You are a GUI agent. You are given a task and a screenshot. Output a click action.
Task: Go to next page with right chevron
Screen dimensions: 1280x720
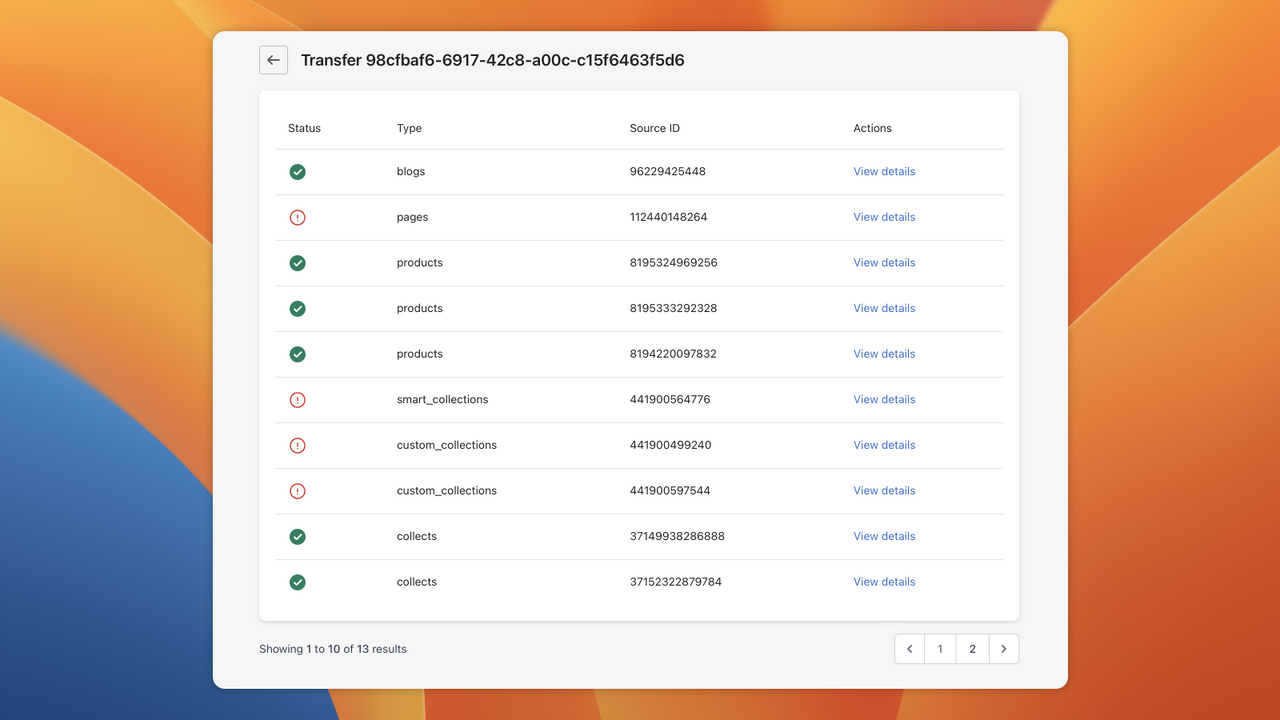click(1004, 649)
